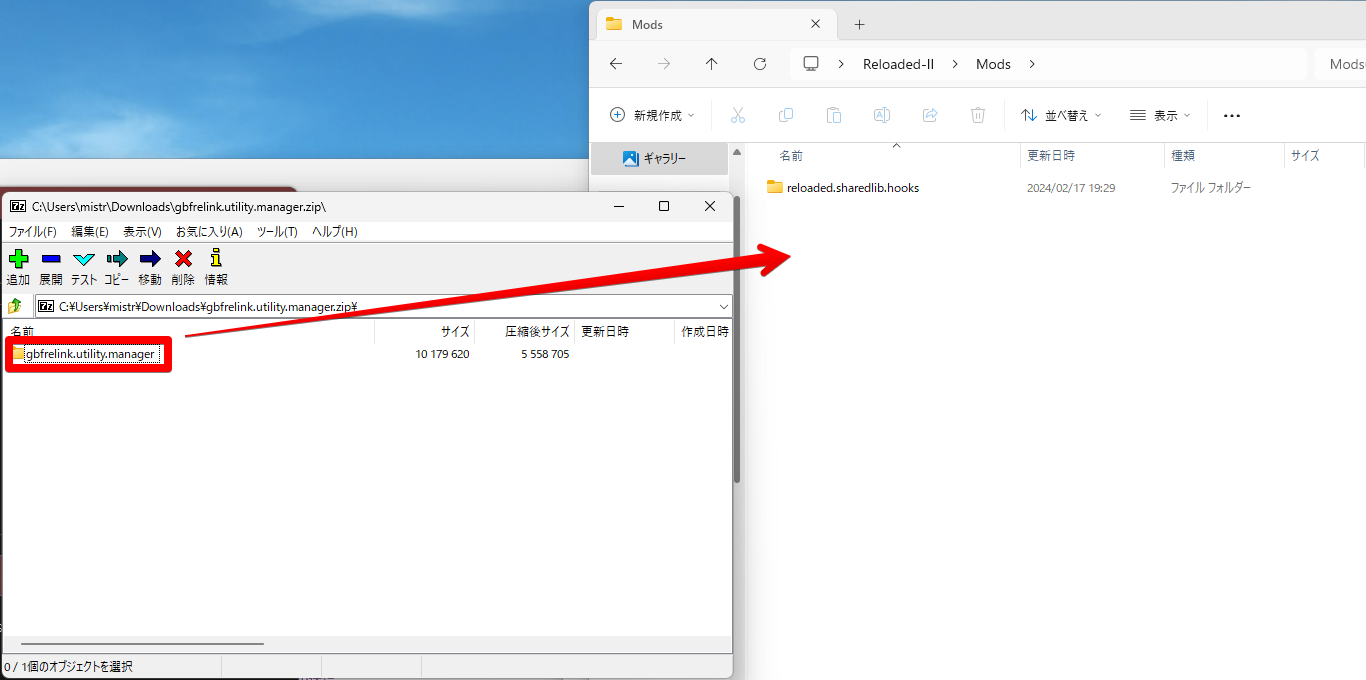
Task: Open the ツール menu in 7-Zip
Action: click(277, 231)
